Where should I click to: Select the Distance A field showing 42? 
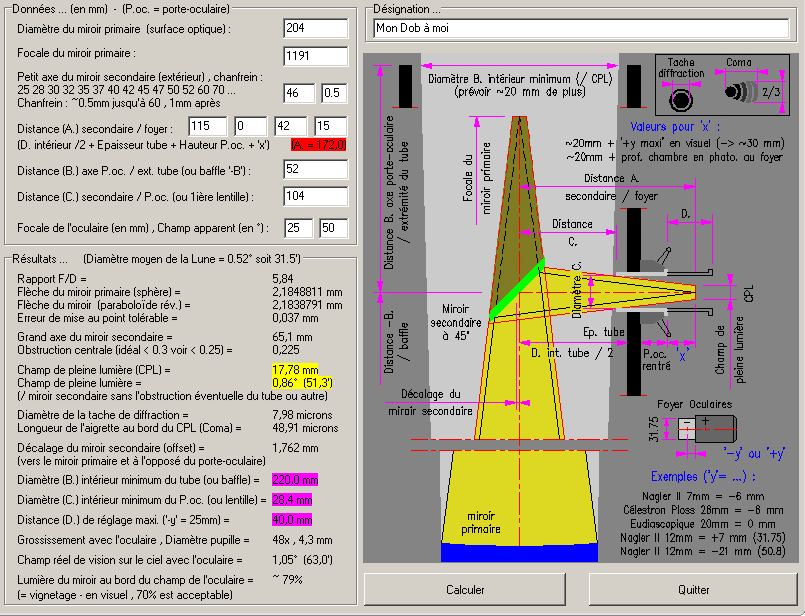290,126
